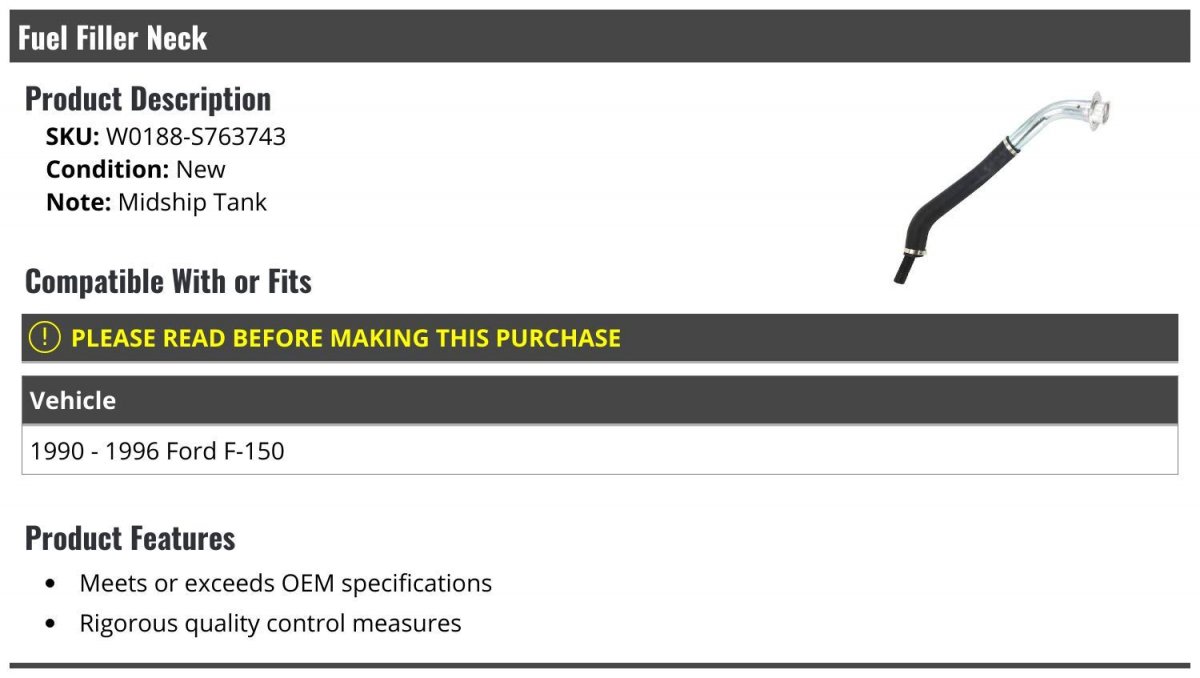Click the Product Description heading
1200x678 pixels.
tap(148, 99)
